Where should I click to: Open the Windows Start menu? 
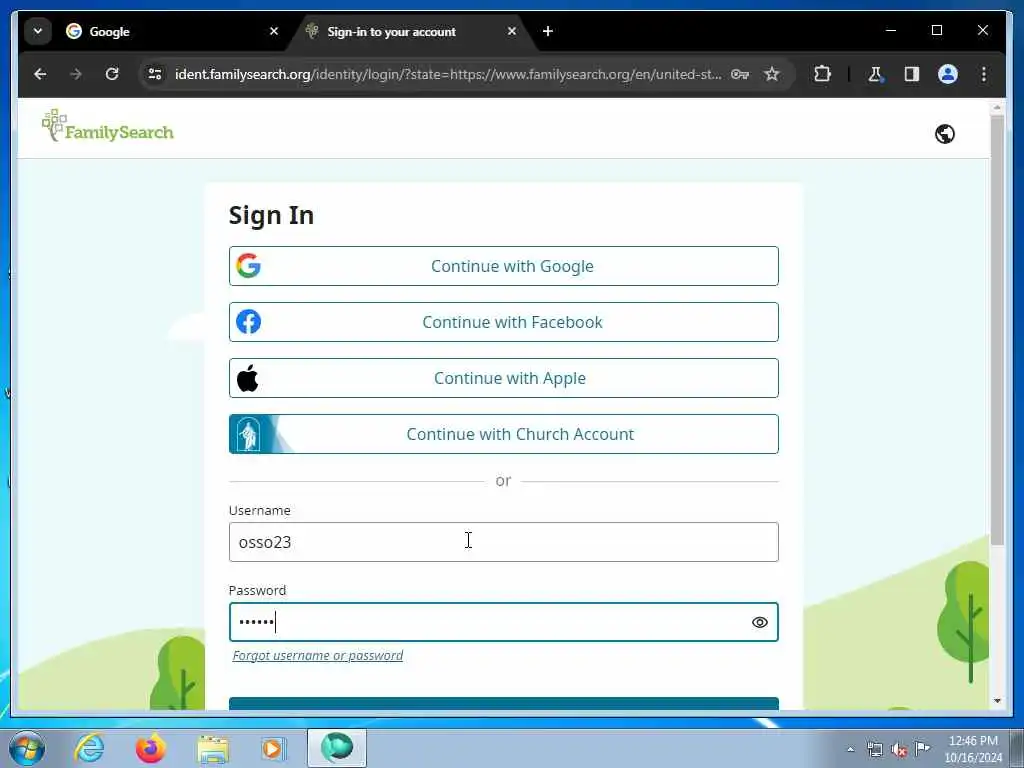pos(27,748)
